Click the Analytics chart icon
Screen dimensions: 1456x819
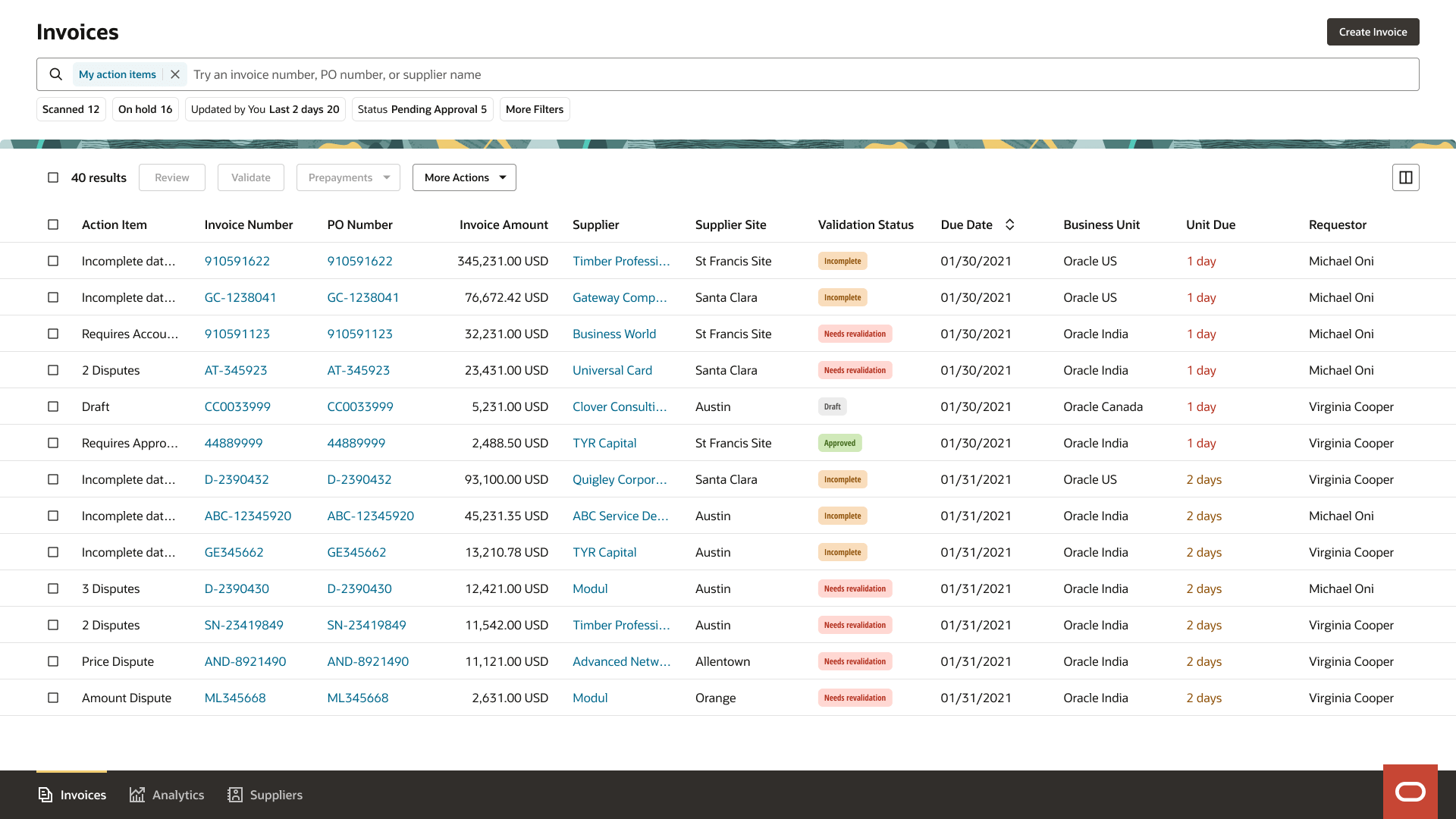point(137,795)
